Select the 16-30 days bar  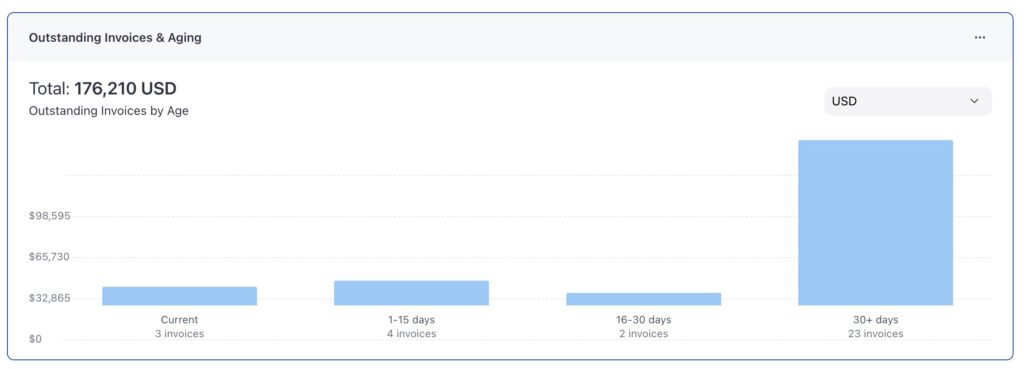pyautogui.click(x=643, y=299)
